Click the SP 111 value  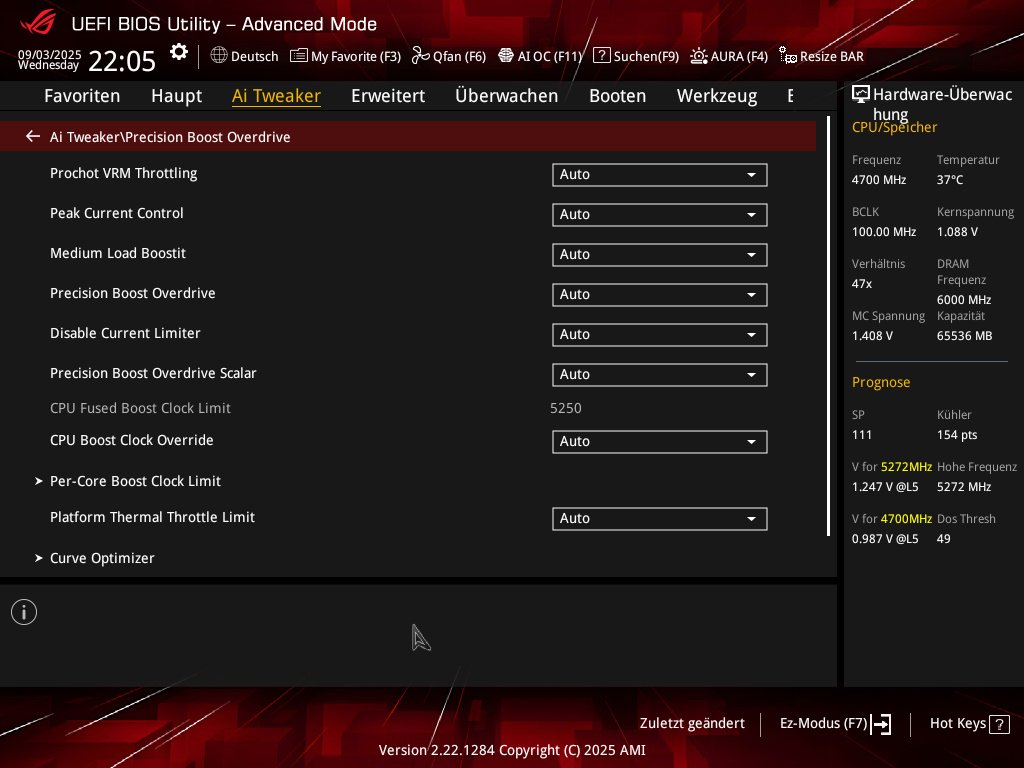861,435
